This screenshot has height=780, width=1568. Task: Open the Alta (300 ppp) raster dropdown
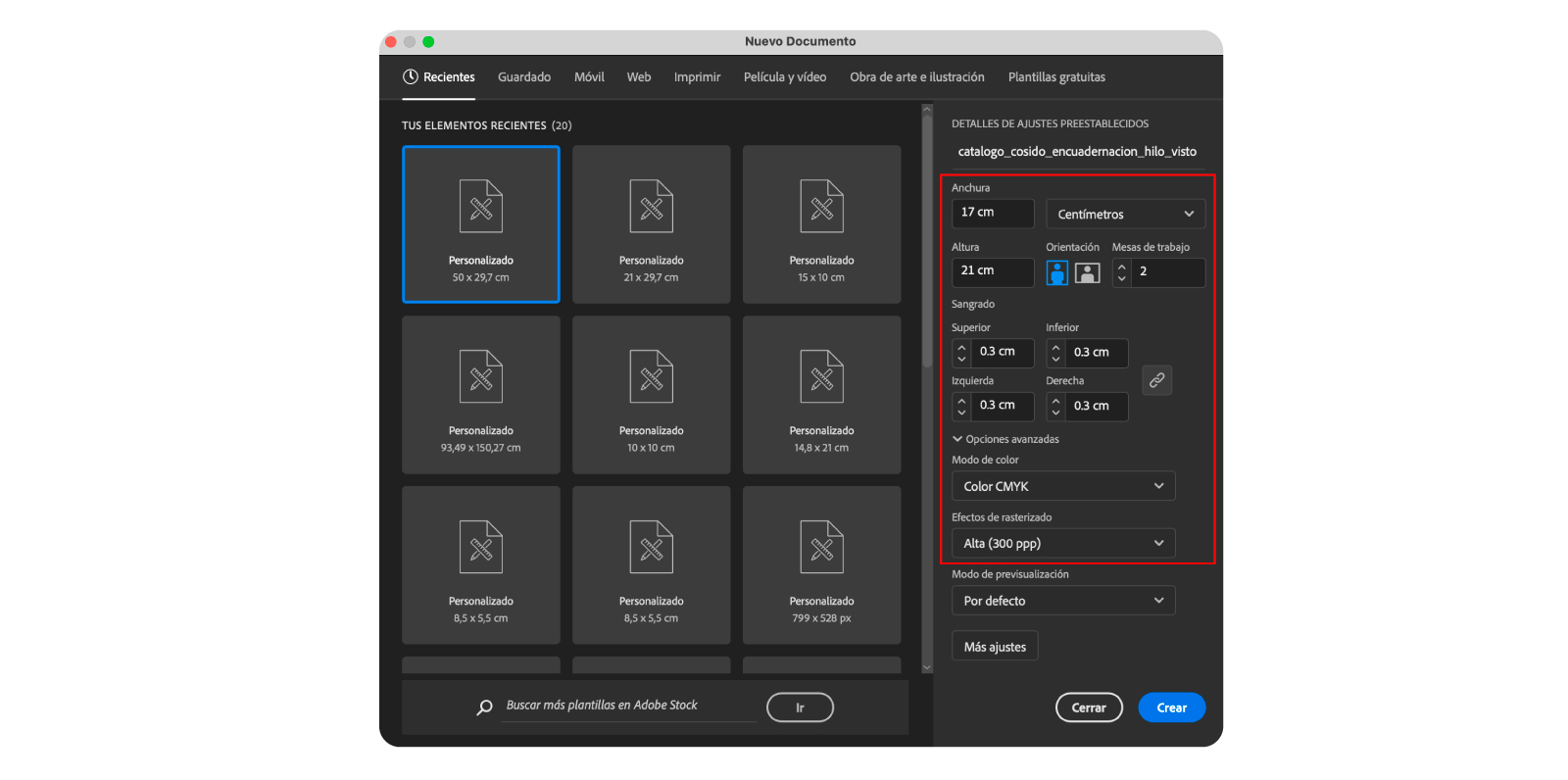(x=1062, y=543)
